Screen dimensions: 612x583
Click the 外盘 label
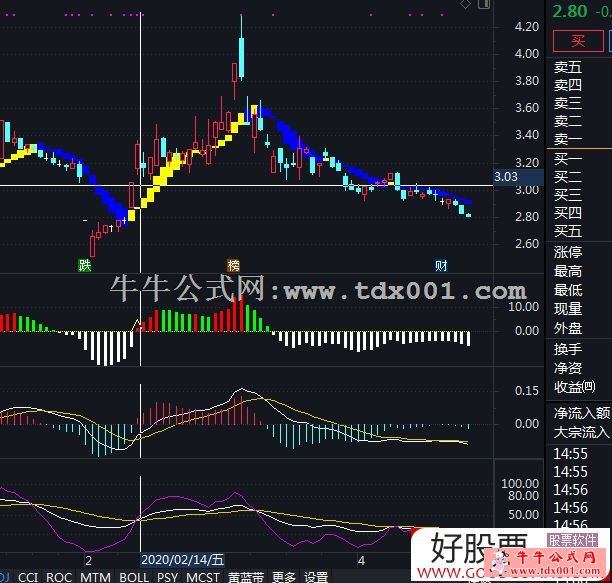coord(568,328)
